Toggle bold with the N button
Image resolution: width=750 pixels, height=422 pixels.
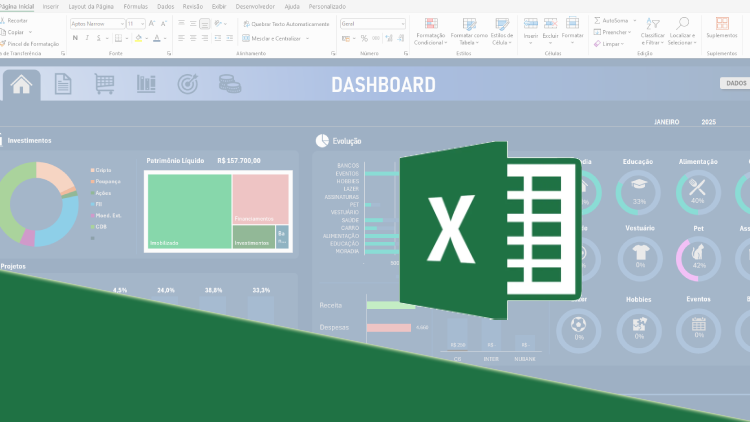(75, 38)
